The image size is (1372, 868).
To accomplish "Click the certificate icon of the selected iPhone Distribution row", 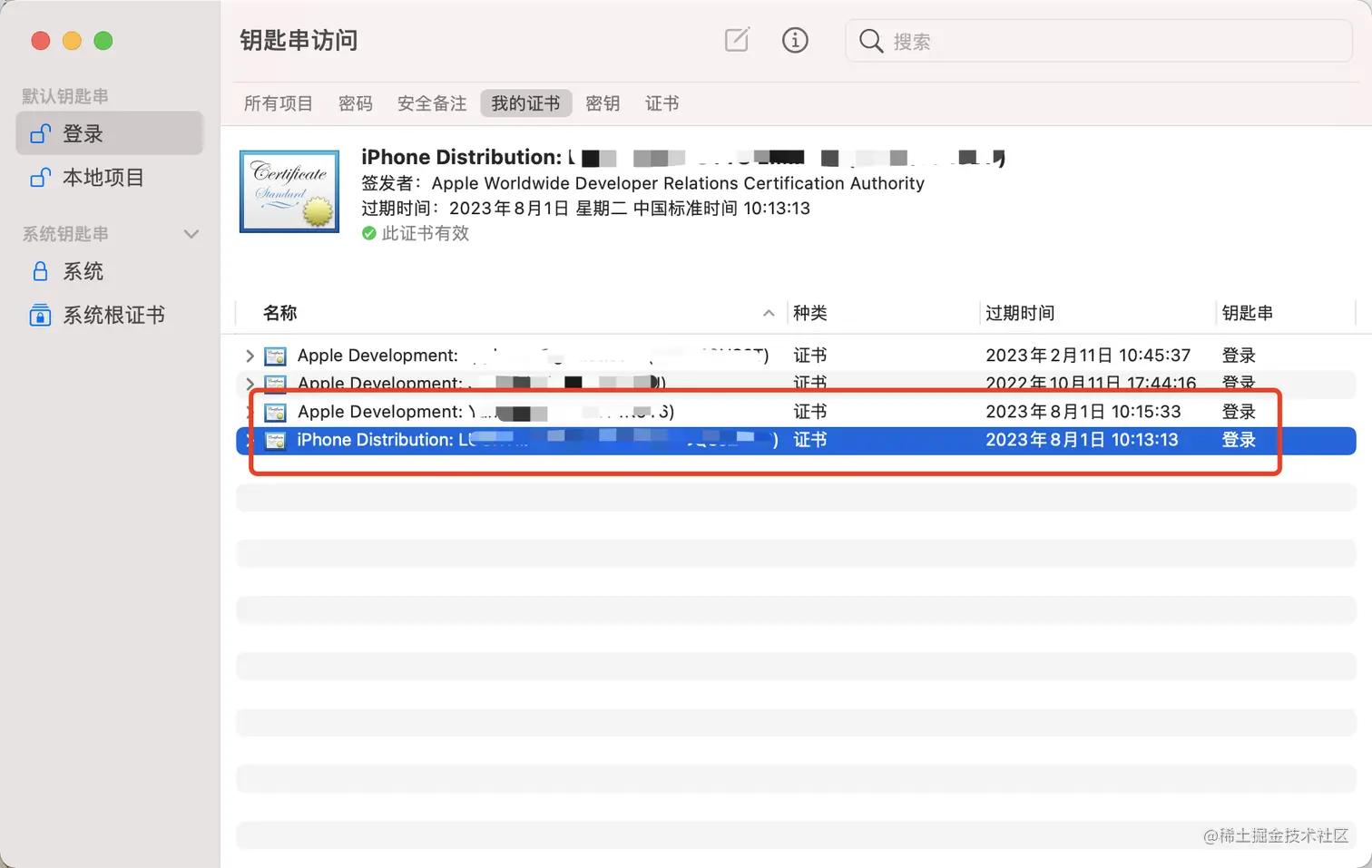I will (x=275, y=440).
